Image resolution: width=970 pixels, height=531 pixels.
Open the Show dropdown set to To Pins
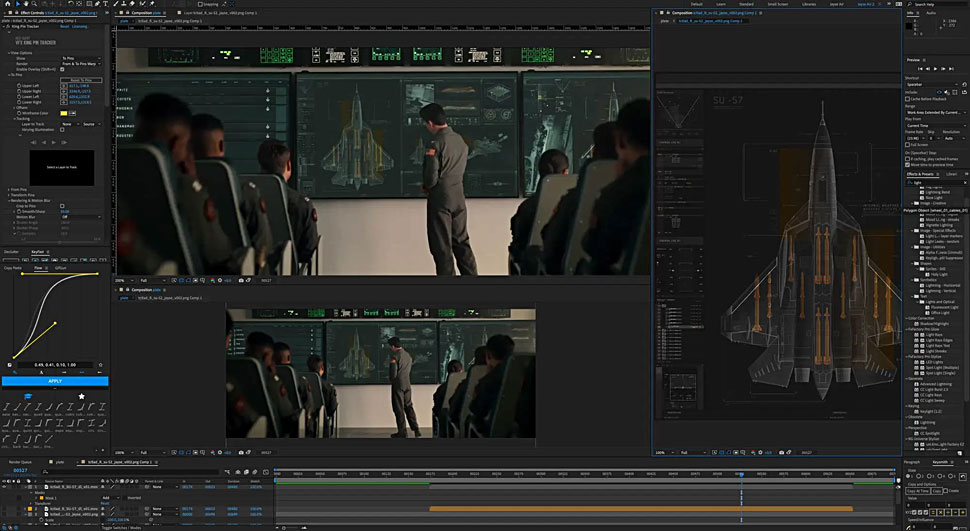point(81,58)
